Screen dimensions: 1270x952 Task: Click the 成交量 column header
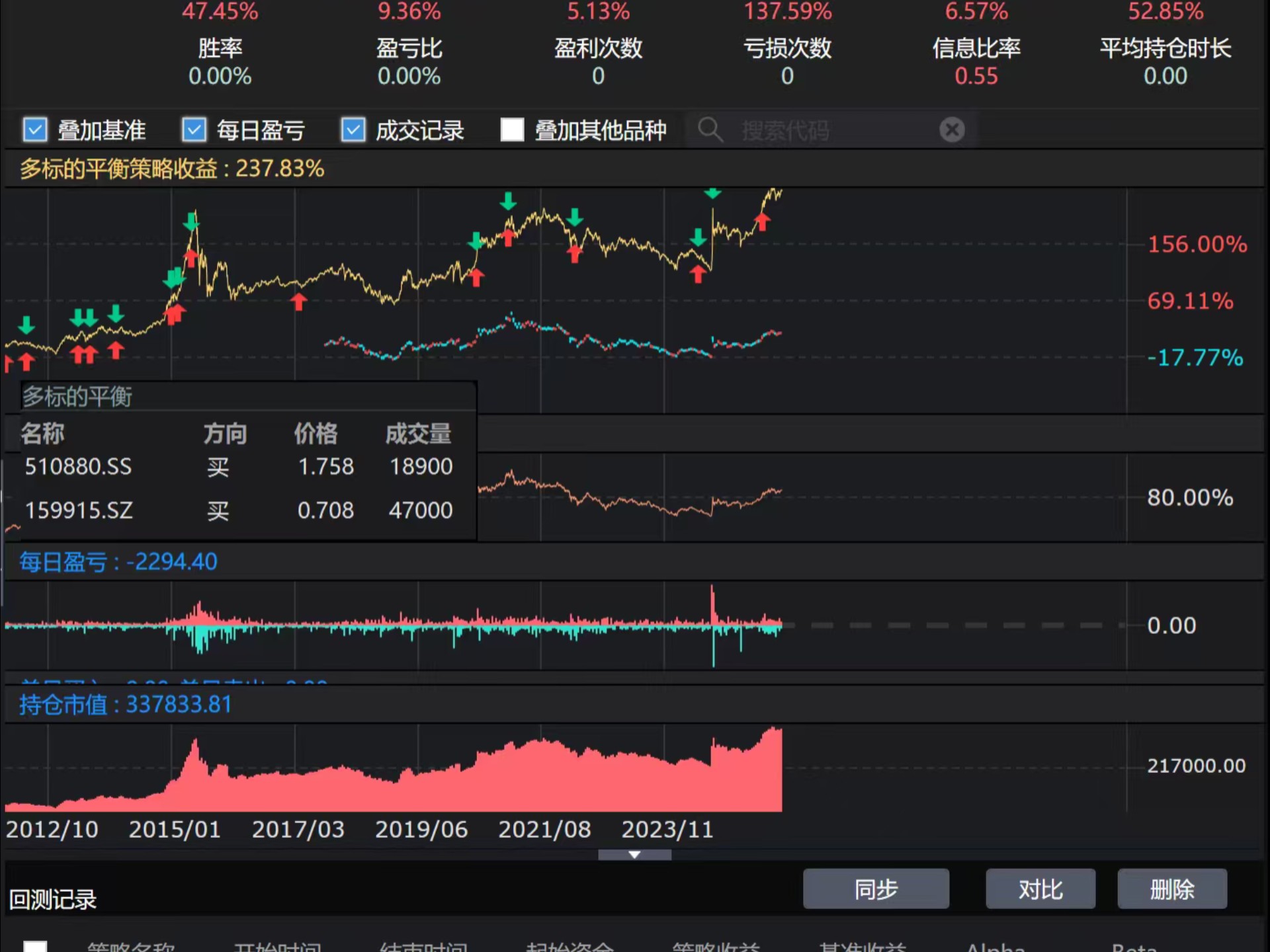419,434
